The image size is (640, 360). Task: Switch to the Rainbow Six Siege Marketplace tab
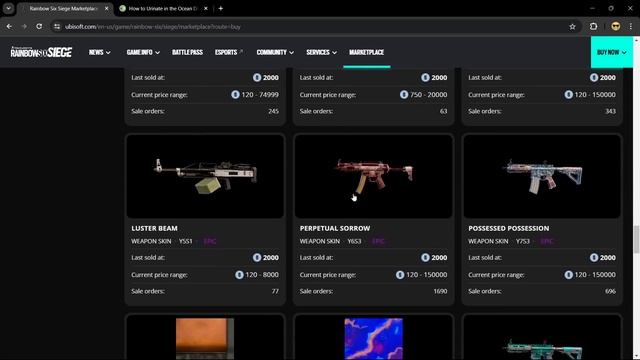point(63,8)
